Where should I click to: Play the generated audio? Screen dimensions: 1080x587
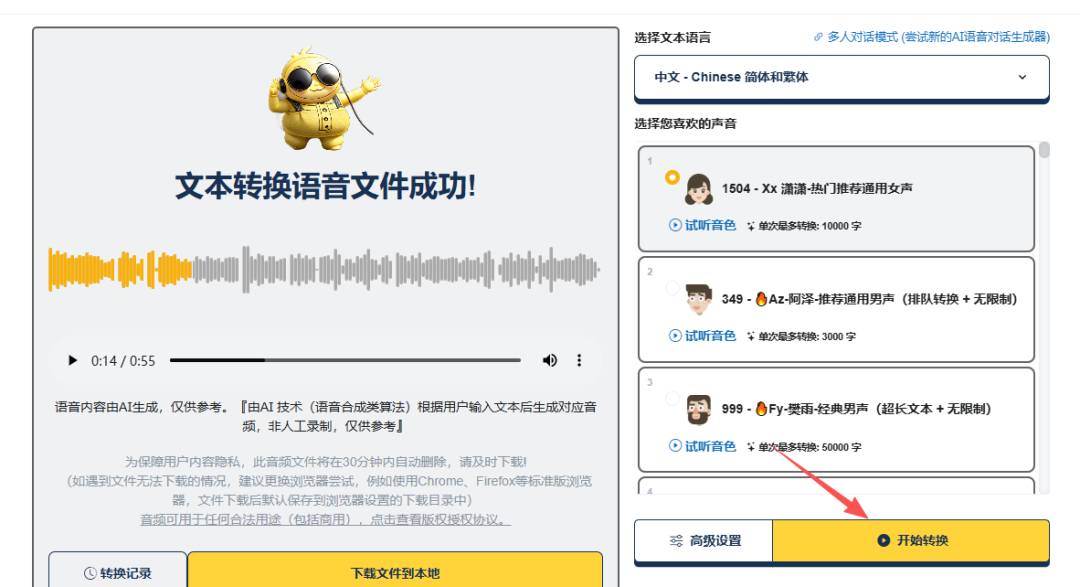pyautogui.click(x=72, y=360)
